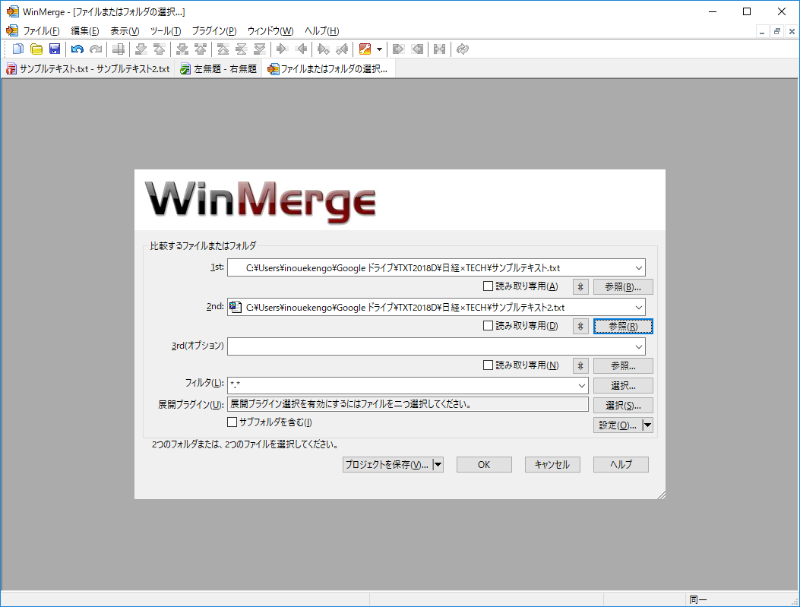Open the プラグイン(P) menu
The height and width of the screenshot is (607, 800).
click(x=213, y=31)
